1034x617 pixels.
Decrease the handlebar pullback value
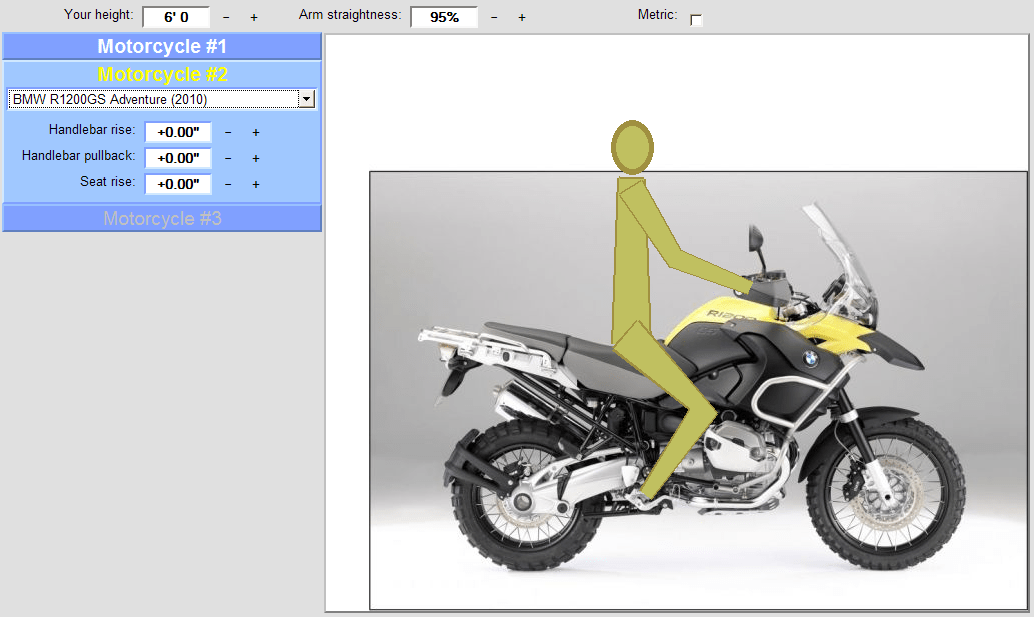227,158
